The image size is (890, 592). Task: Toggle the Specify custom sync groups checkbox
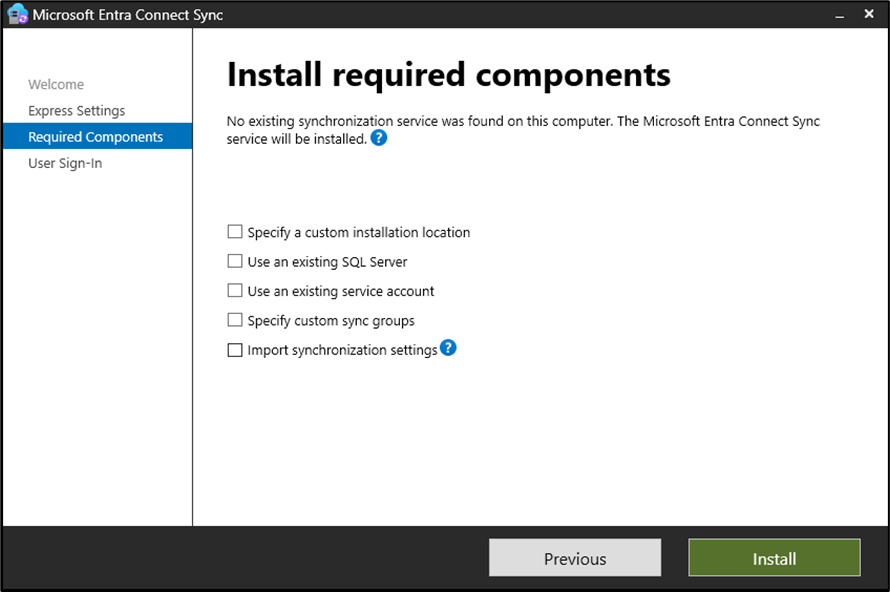pyautogui.click(x=235, y=321)
